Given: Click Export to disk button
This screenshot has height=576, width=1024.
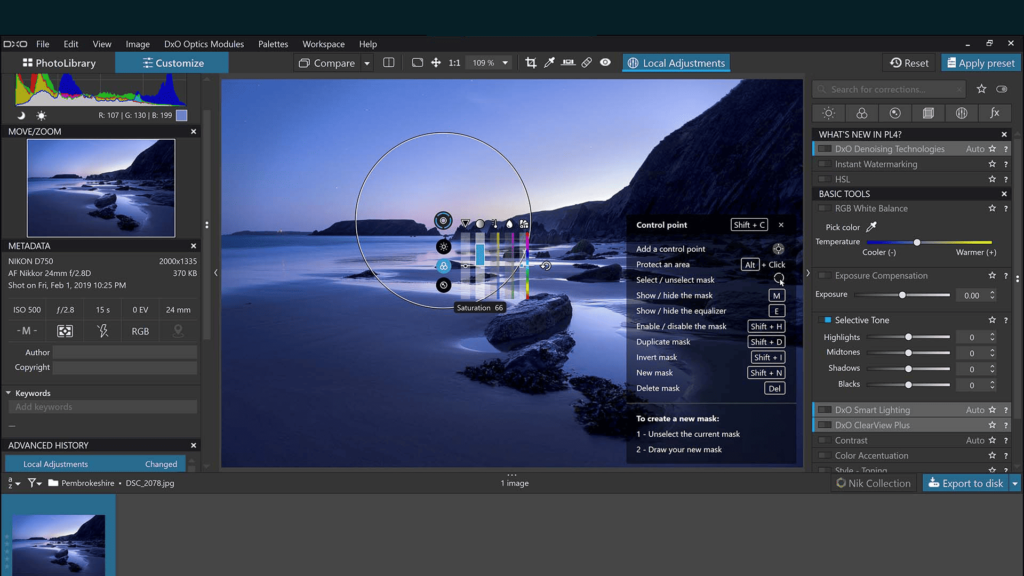Looking at the screenshot, I should click(x=965, y=483).
